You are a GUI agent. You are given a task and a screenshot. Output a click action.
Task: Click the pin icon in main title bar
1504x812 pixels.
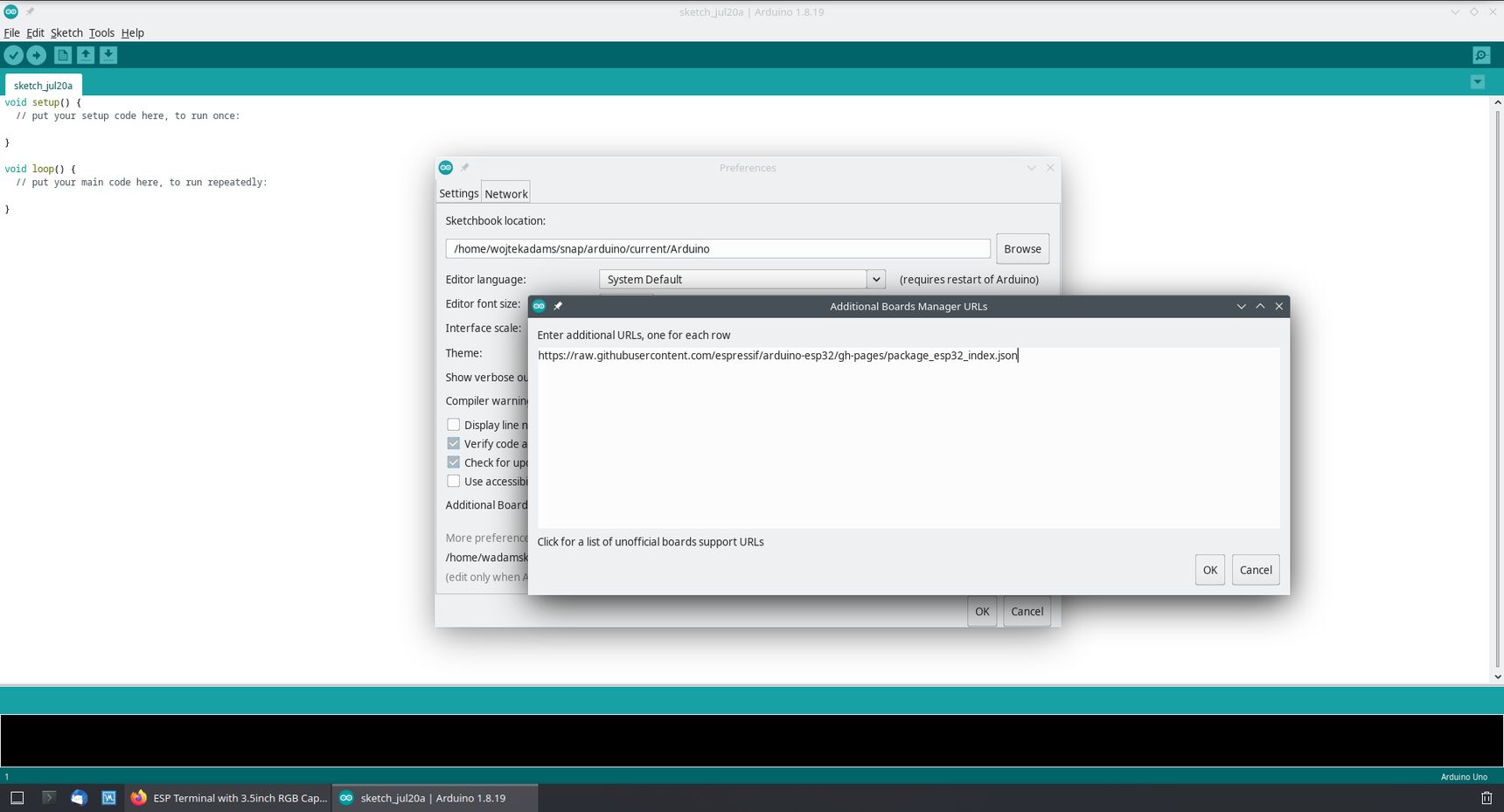tap(30, 11)
